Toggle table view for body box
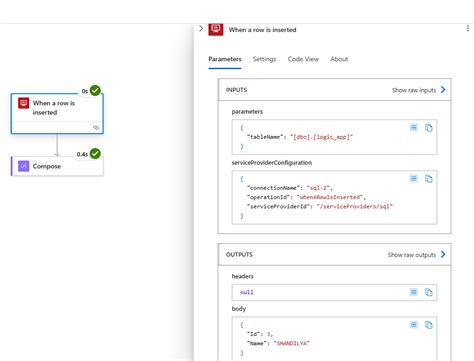Image resolution: width=474 pixels, height=361 pixels. 414,324
